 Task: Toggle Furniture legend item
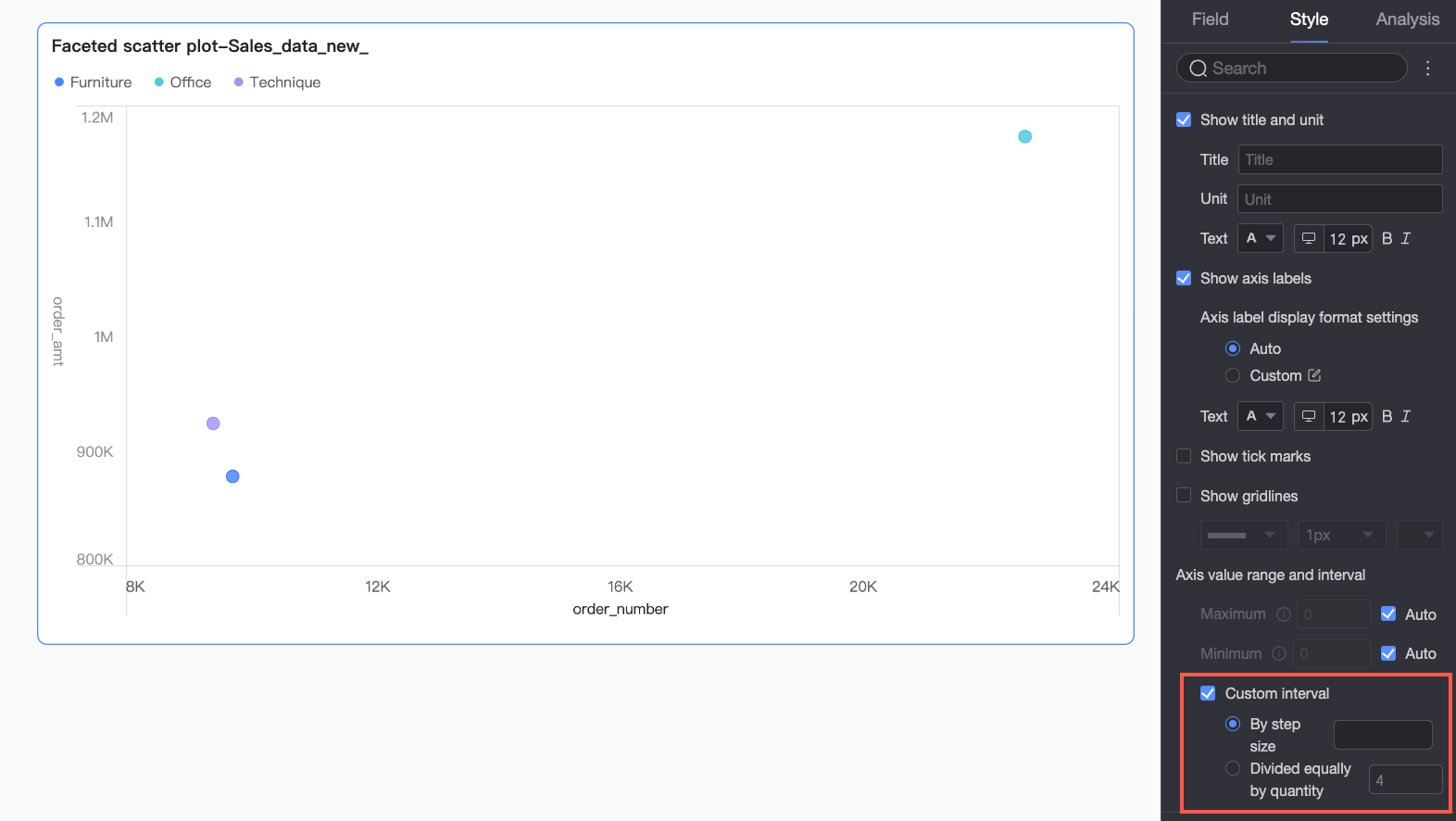point(93,82)
